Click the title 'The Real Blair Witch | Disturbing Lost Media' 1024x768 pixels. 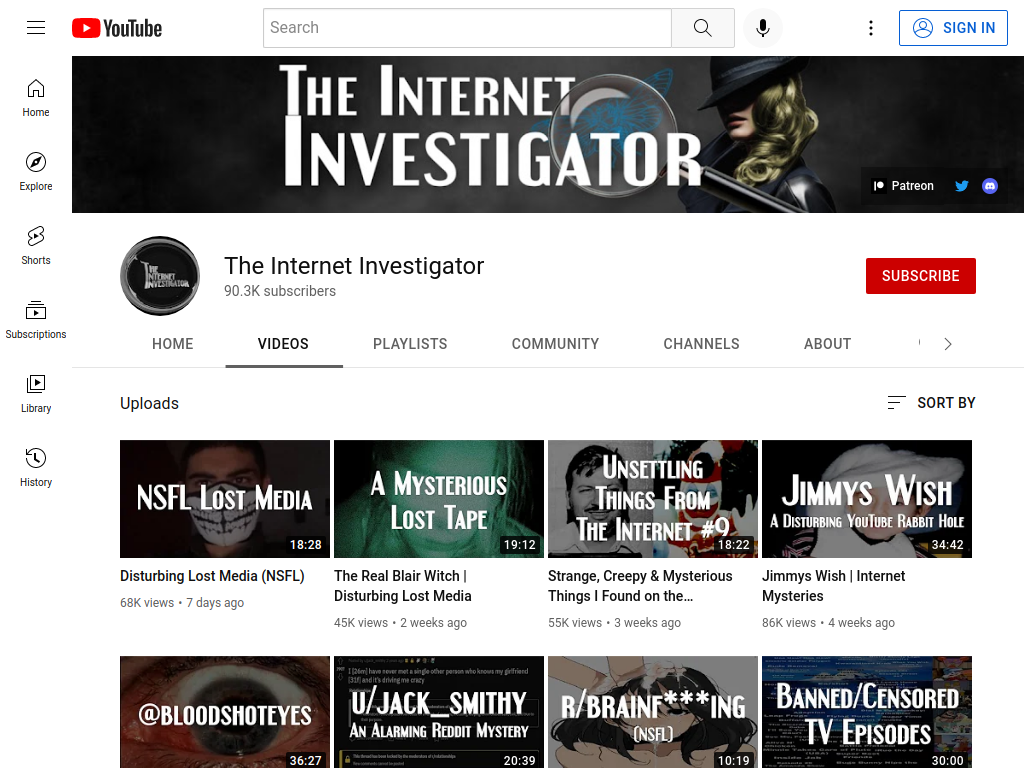pyautogui.click(x=403, y=586)
